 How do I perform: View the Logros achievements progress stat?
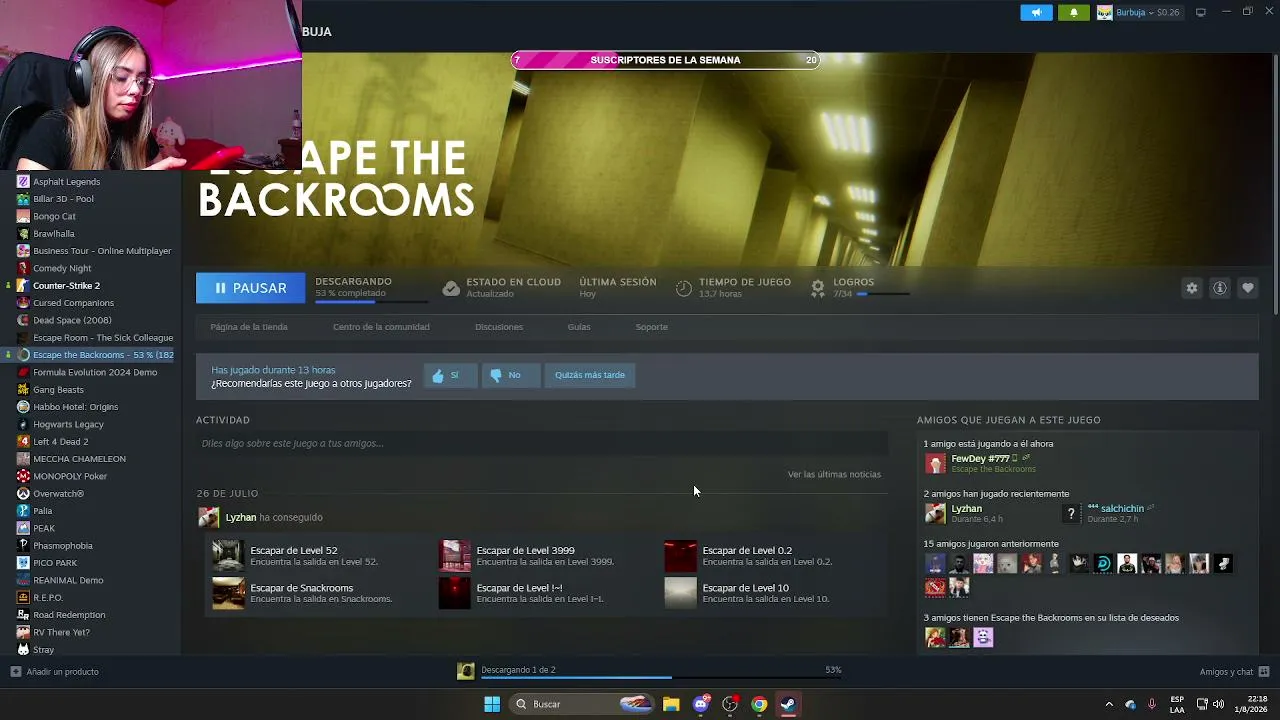click(x=860, y=288)
